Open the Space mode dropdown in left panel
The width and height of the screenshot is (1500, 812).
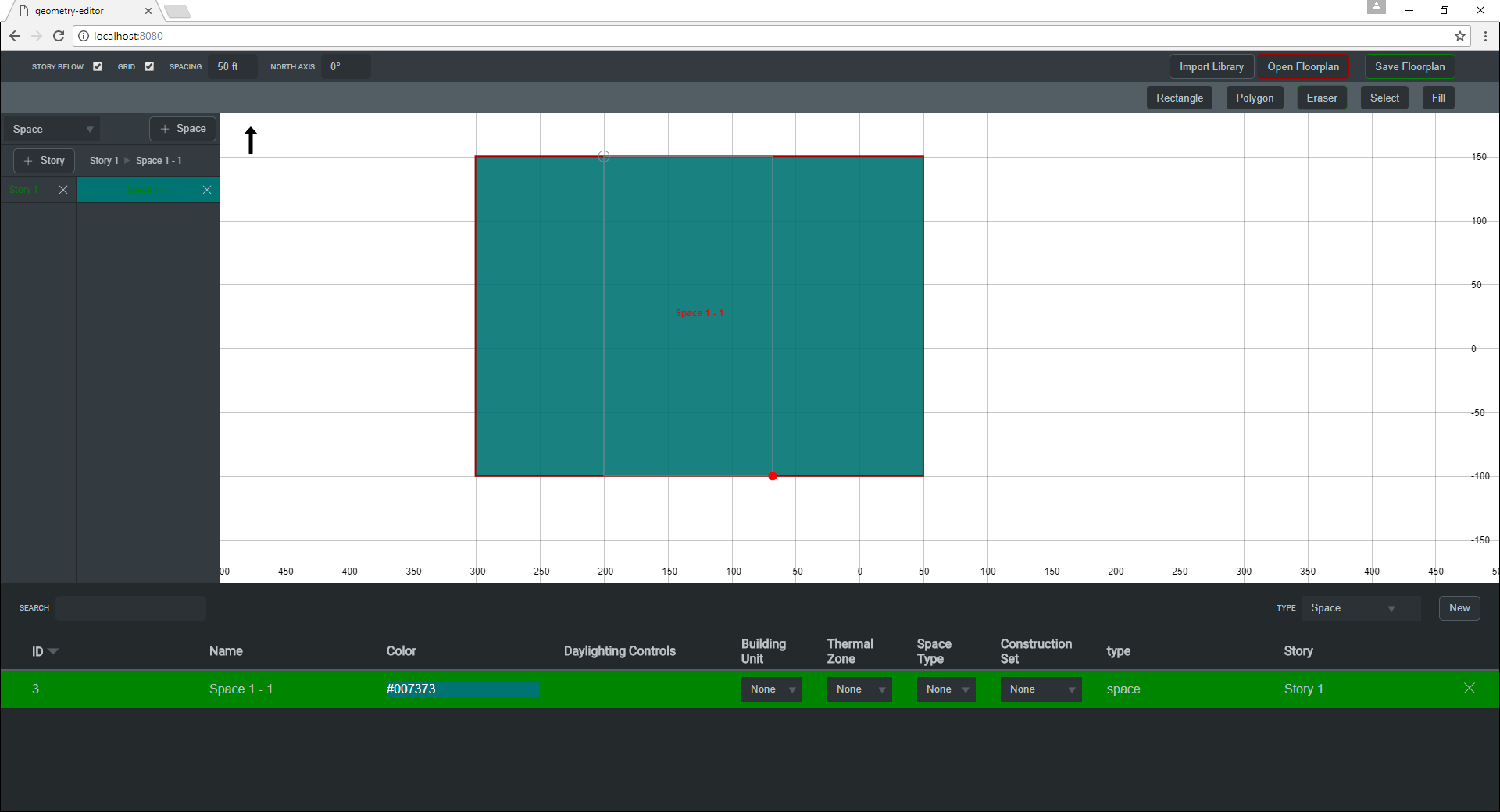pos(50,128)
